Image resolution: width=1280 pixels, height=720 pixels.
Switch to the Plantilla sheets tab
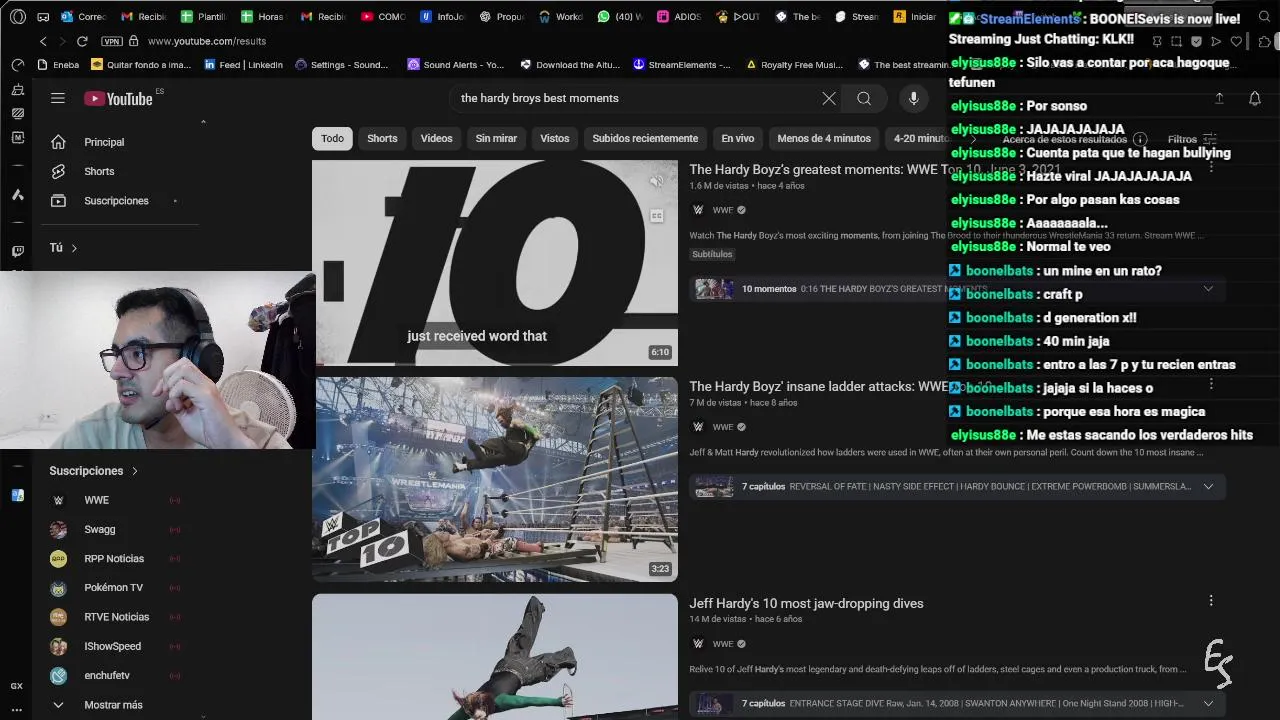pos(204,17)
